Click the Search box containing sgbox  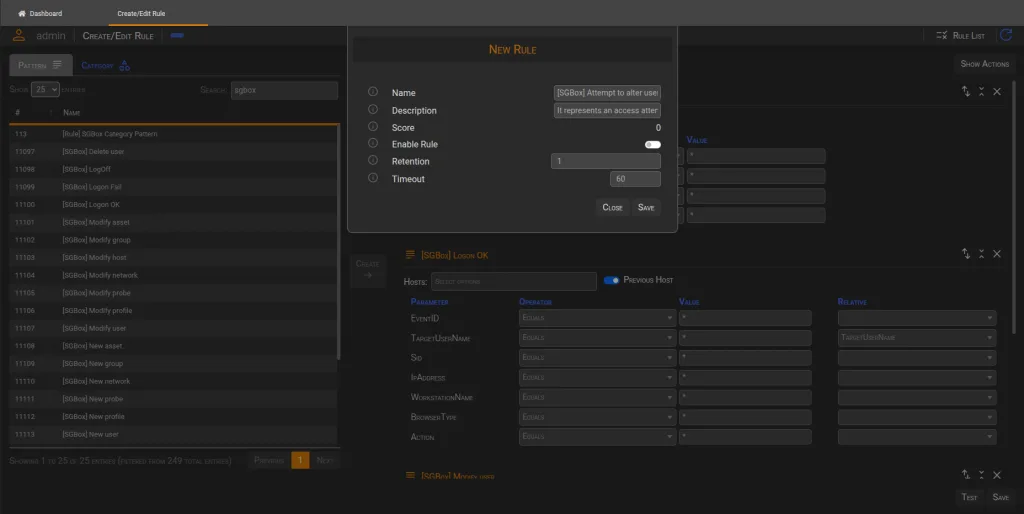(x=284, y=90)
